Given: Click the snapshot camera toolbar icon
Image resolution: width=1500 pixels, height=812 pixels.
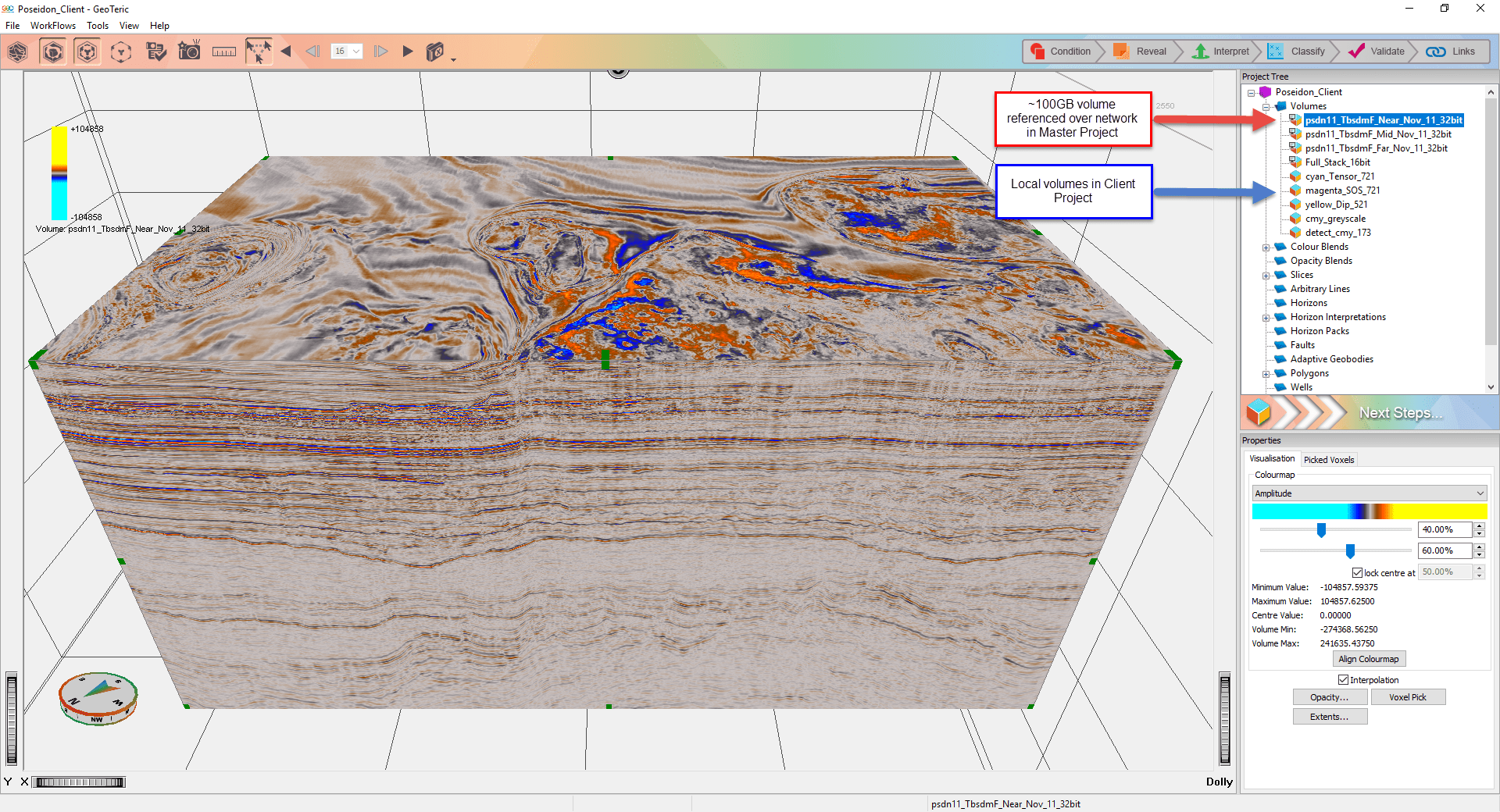Looking at the screenshot, I should click(x=189, y=51).
